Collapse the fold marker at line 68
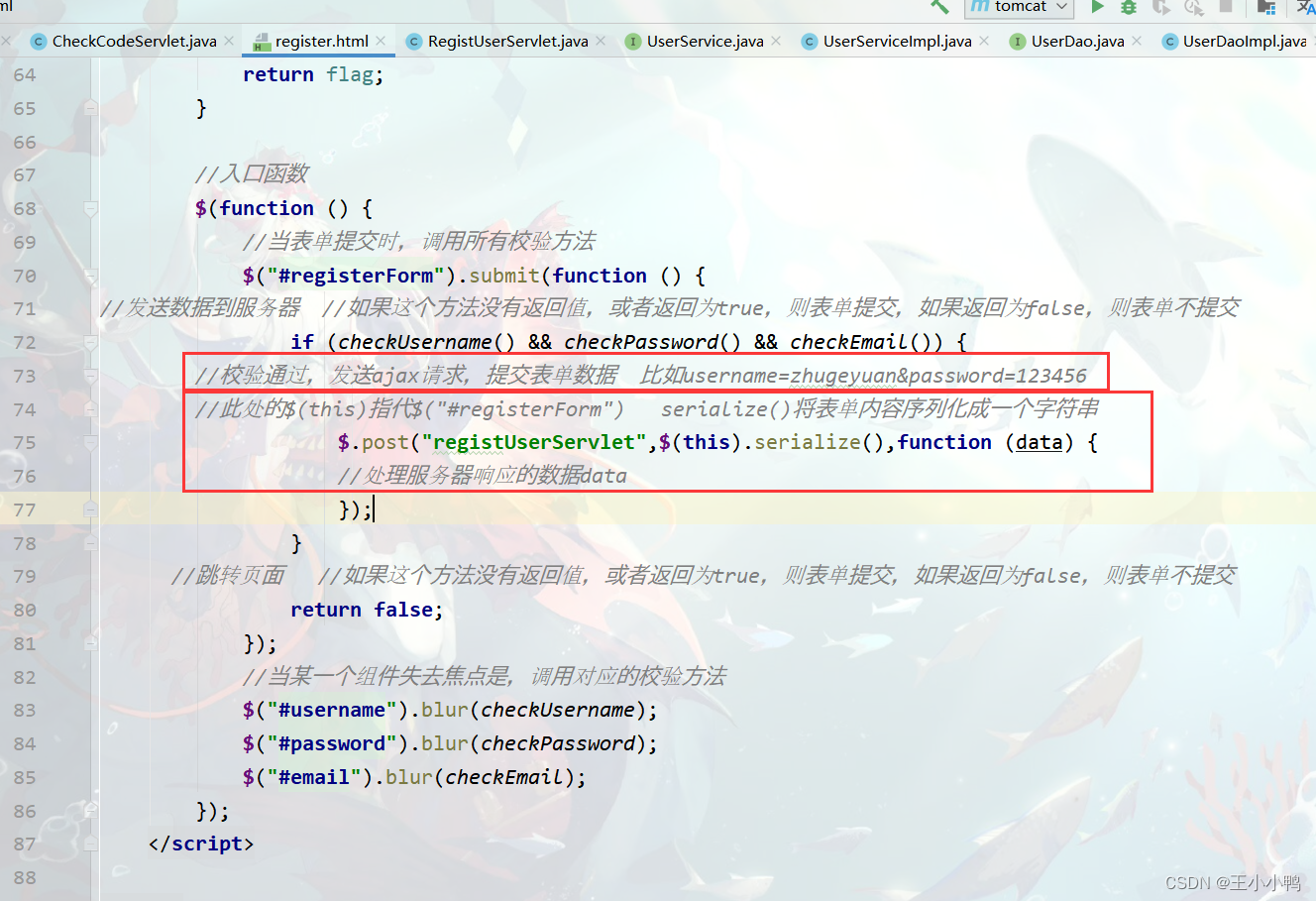 [90, 209]
